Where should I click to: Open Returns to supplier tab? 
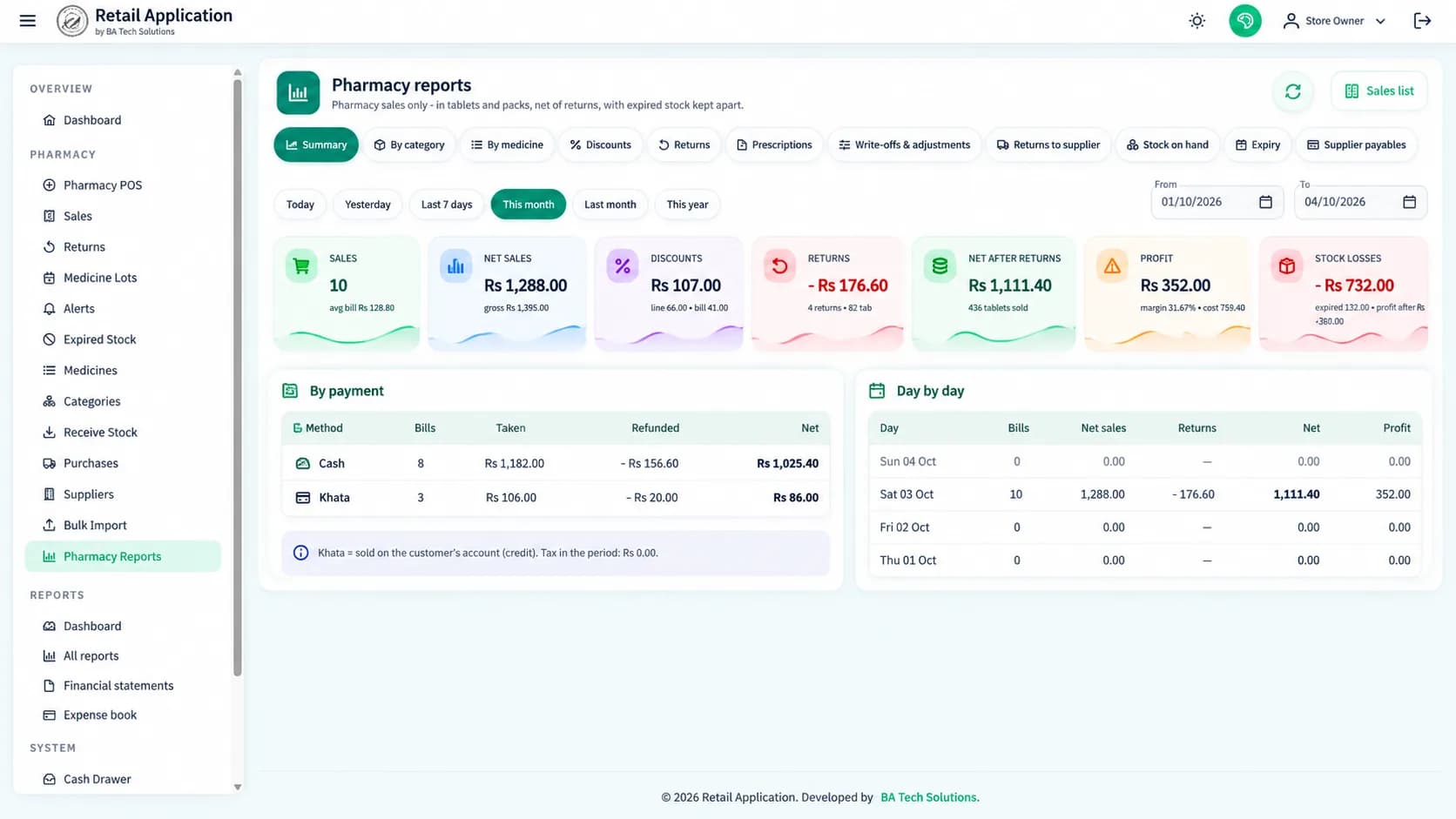tap(1048, 144)
